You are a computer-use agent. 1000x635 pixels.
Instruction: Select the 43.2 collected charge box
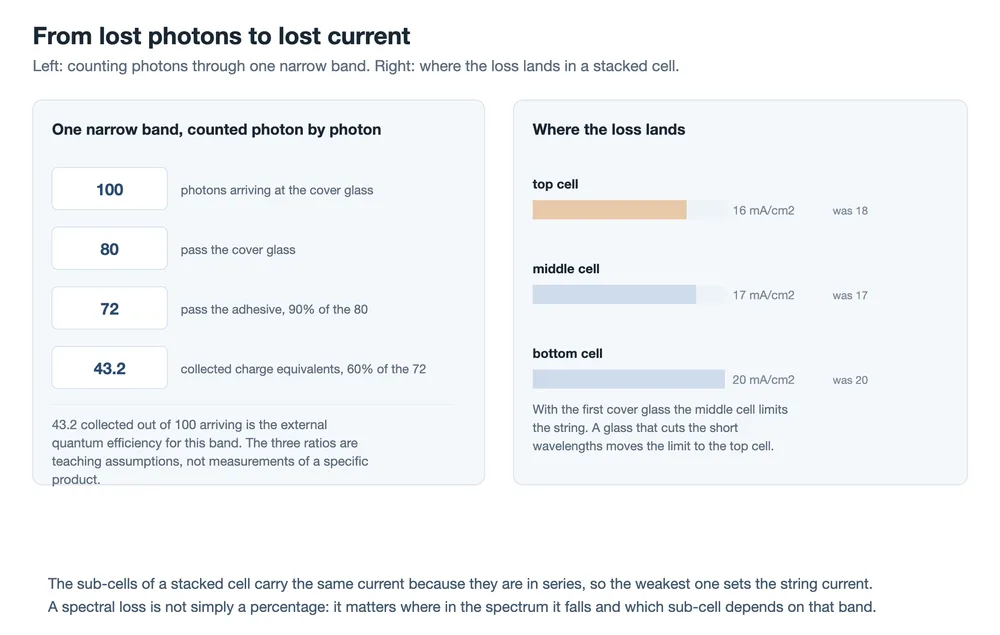(x=110, y=368)
